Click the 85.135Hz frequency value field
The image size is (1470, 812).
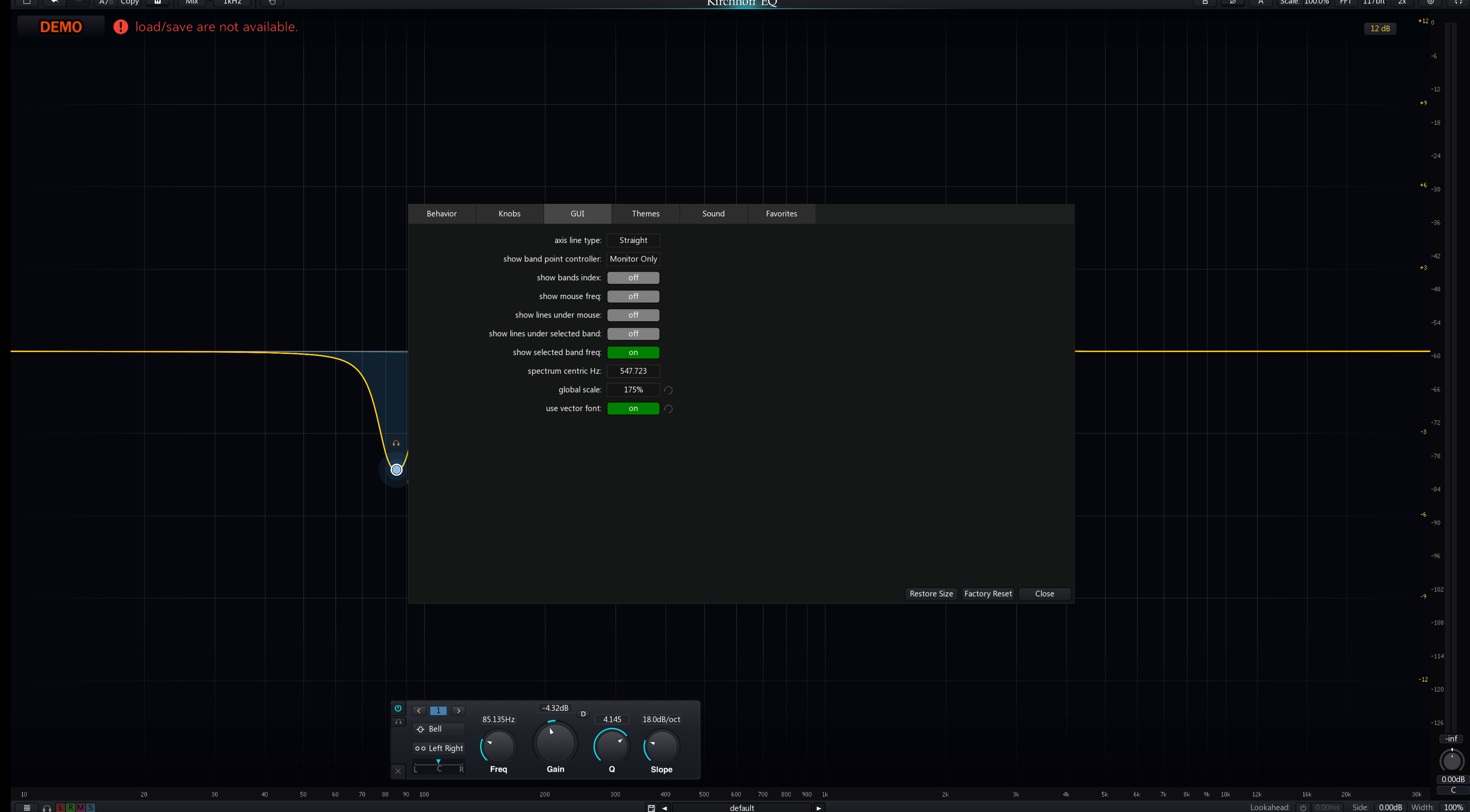click(x=498, y=719)
